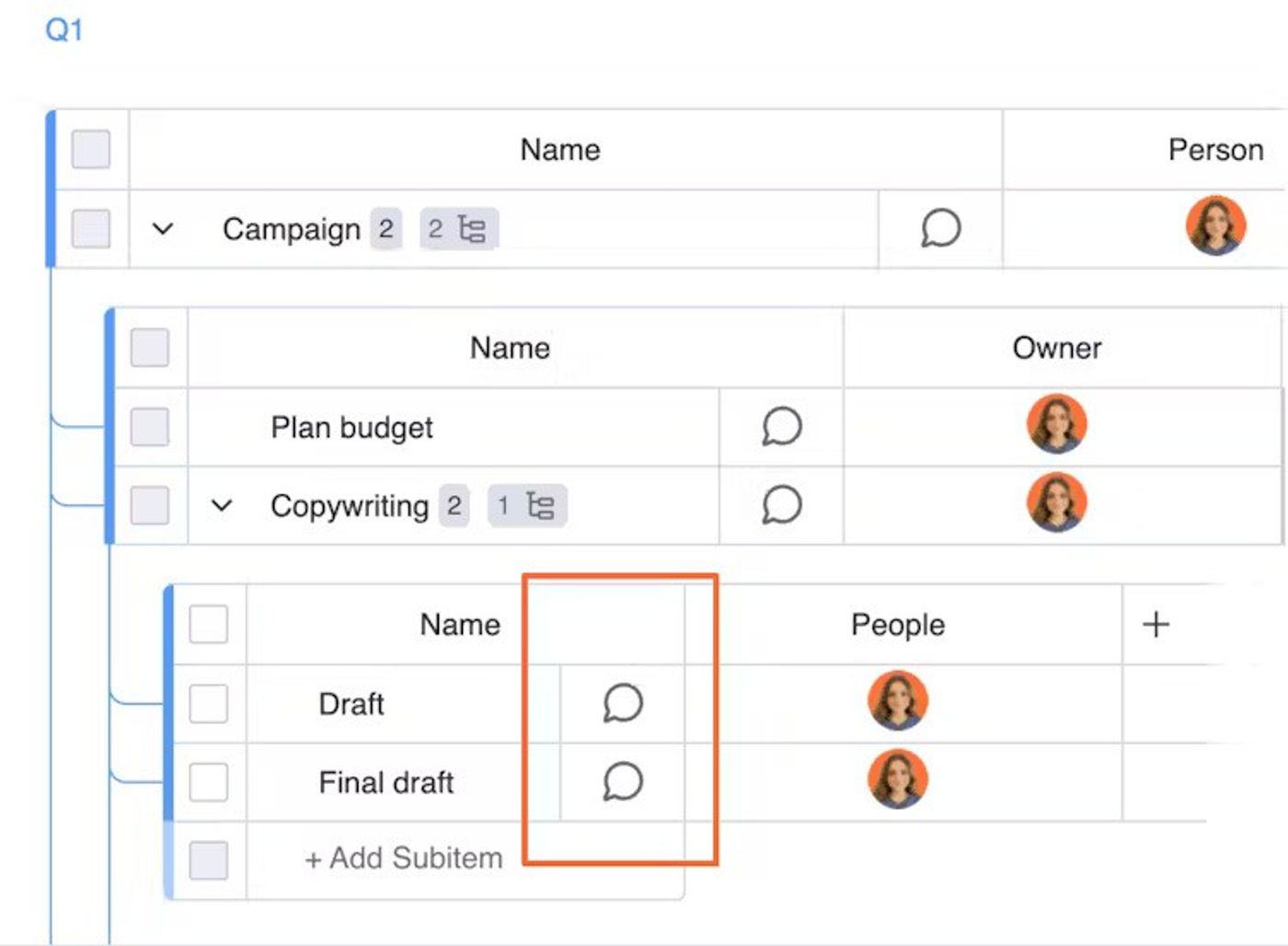The height and width of the screenshot is (946, 1288).
Task: Click the Owner column header
Action: tap(1056, 348)
